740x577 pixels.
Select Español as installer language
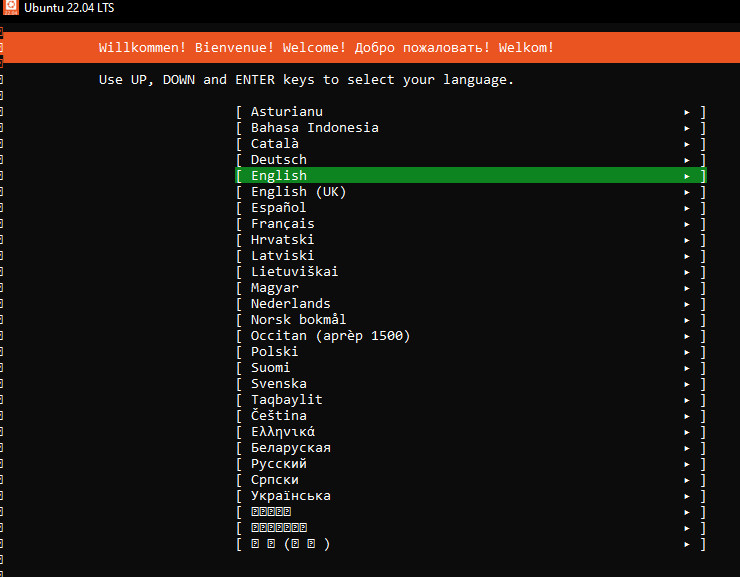pyautogui.click(x=279, y=208)
